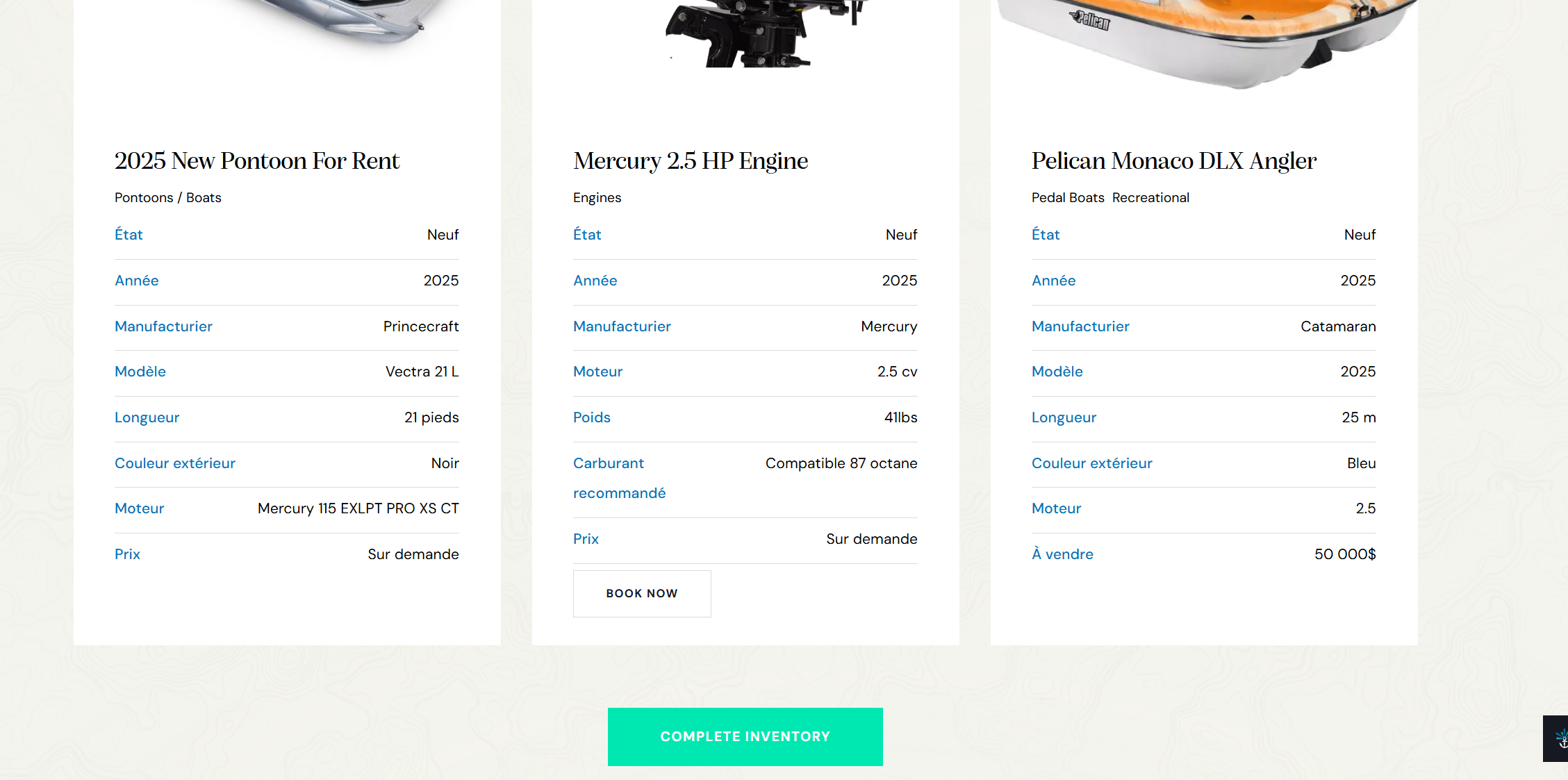The width and height of the screenshot is (1568, 780).
Task: Click the Modèle label in Pelican card
Action: [x=1057, y=372]
